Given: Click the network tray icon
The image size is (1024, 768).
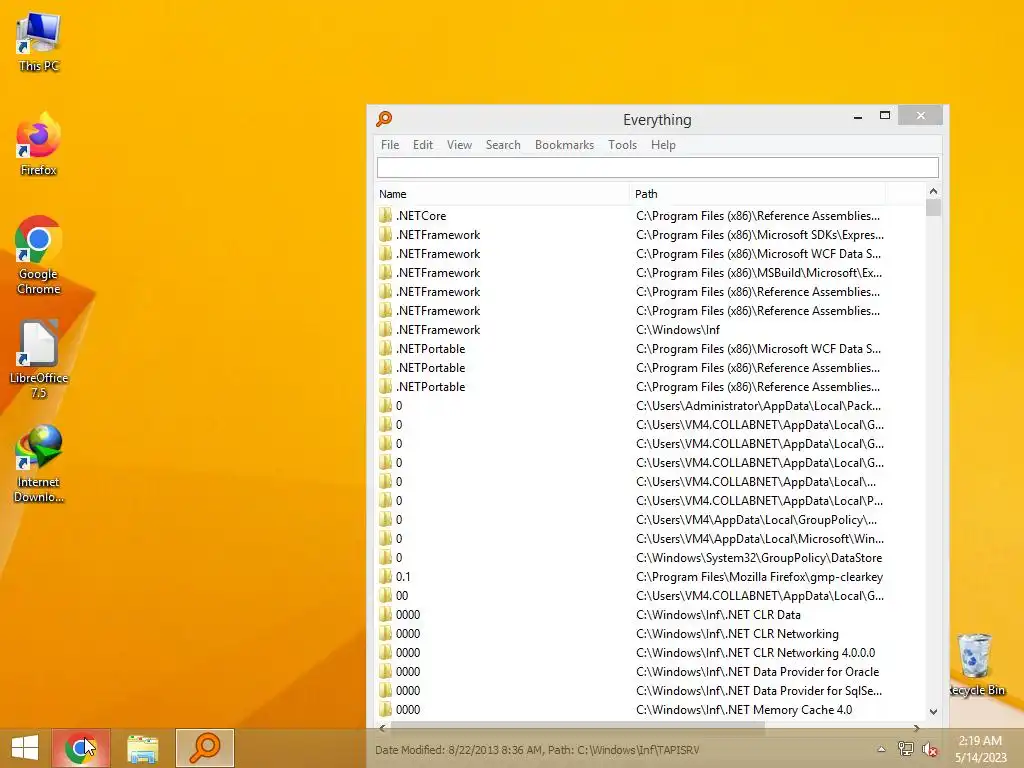Looking at the screenshot, I should pos(905,749).
